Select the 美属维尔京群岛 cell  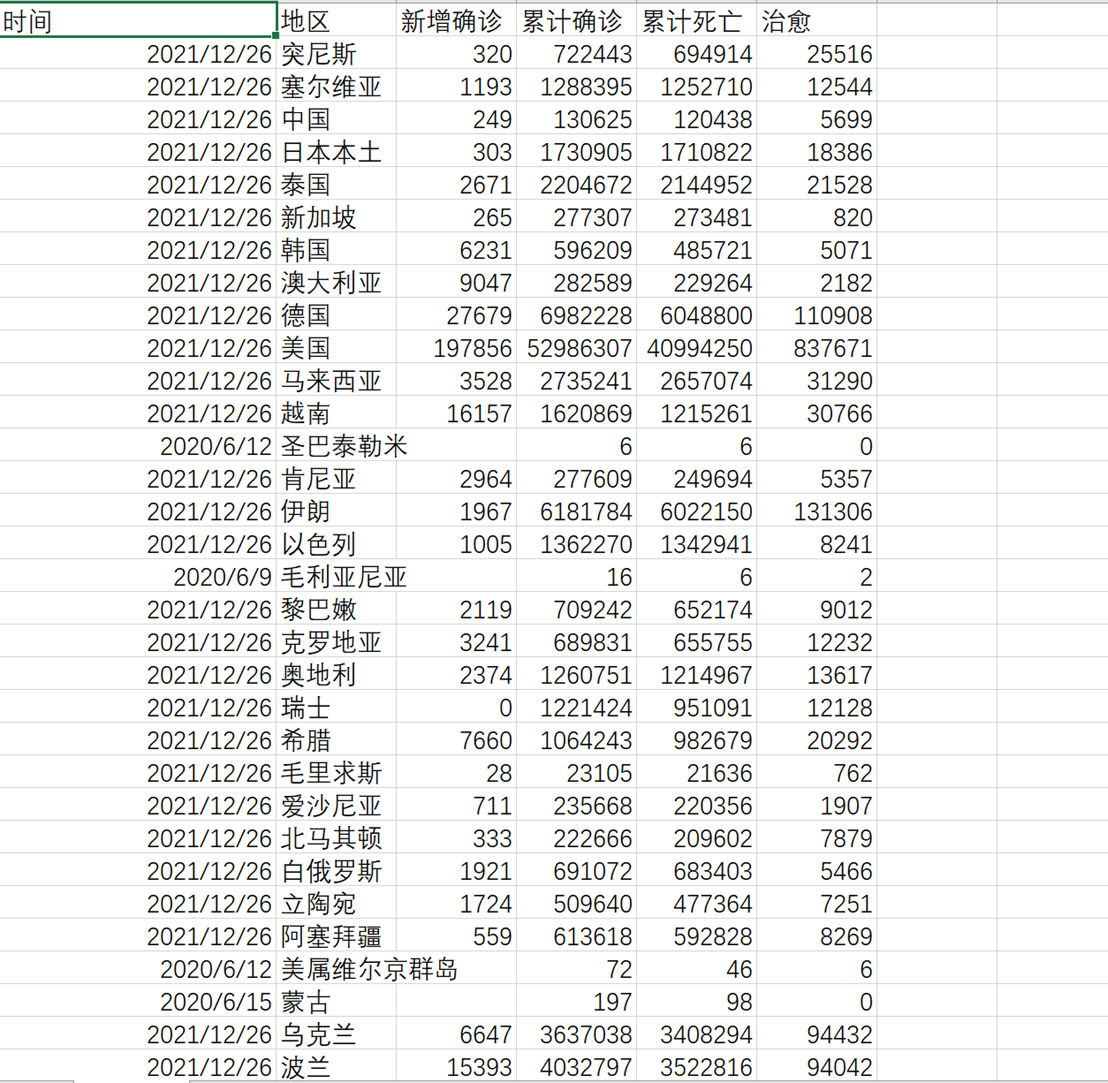(336, 969)
